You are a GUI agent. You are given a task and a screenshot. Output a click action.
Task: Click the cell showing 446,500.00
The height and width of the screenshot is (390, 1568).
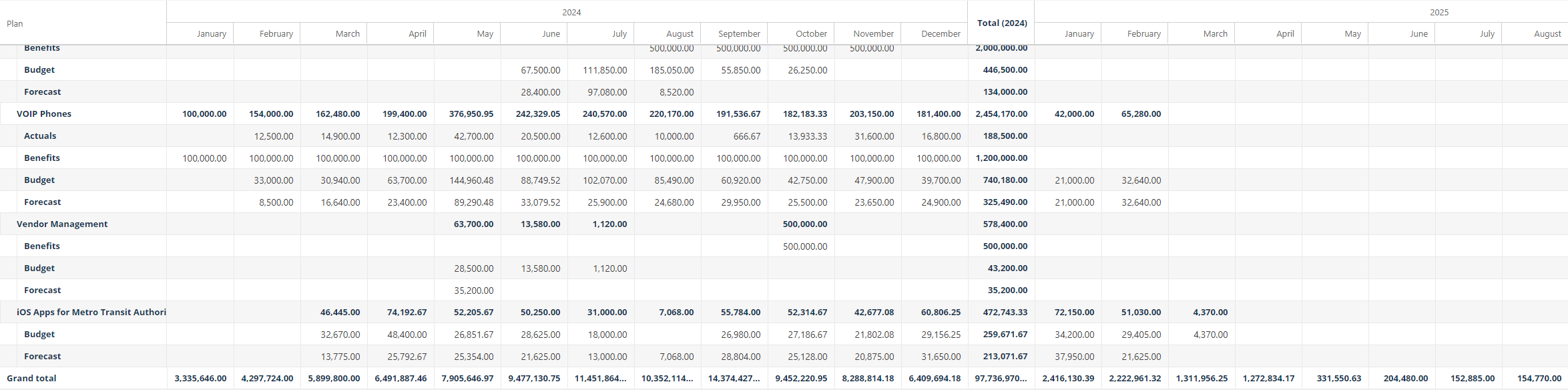click(1001, 69)
